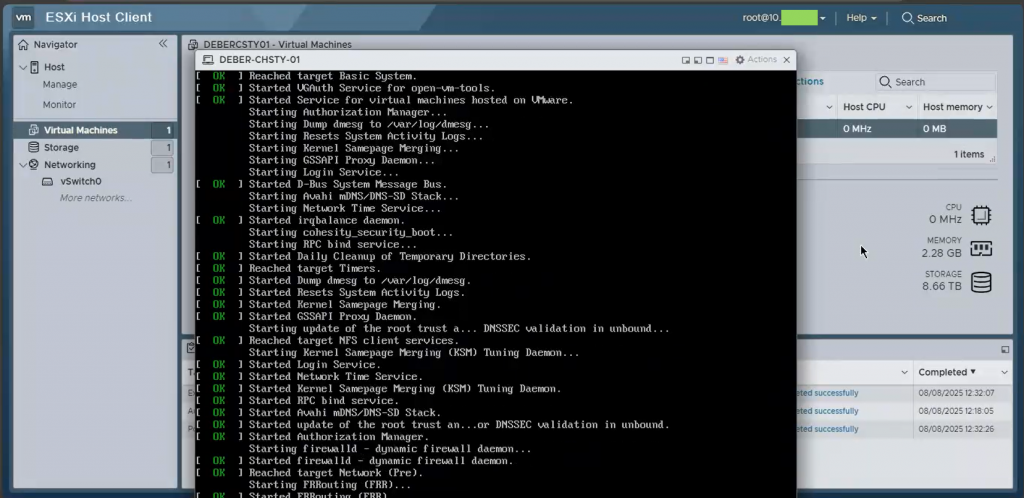Open the Help menu
1024x498 pixels.
click(860, 18)
